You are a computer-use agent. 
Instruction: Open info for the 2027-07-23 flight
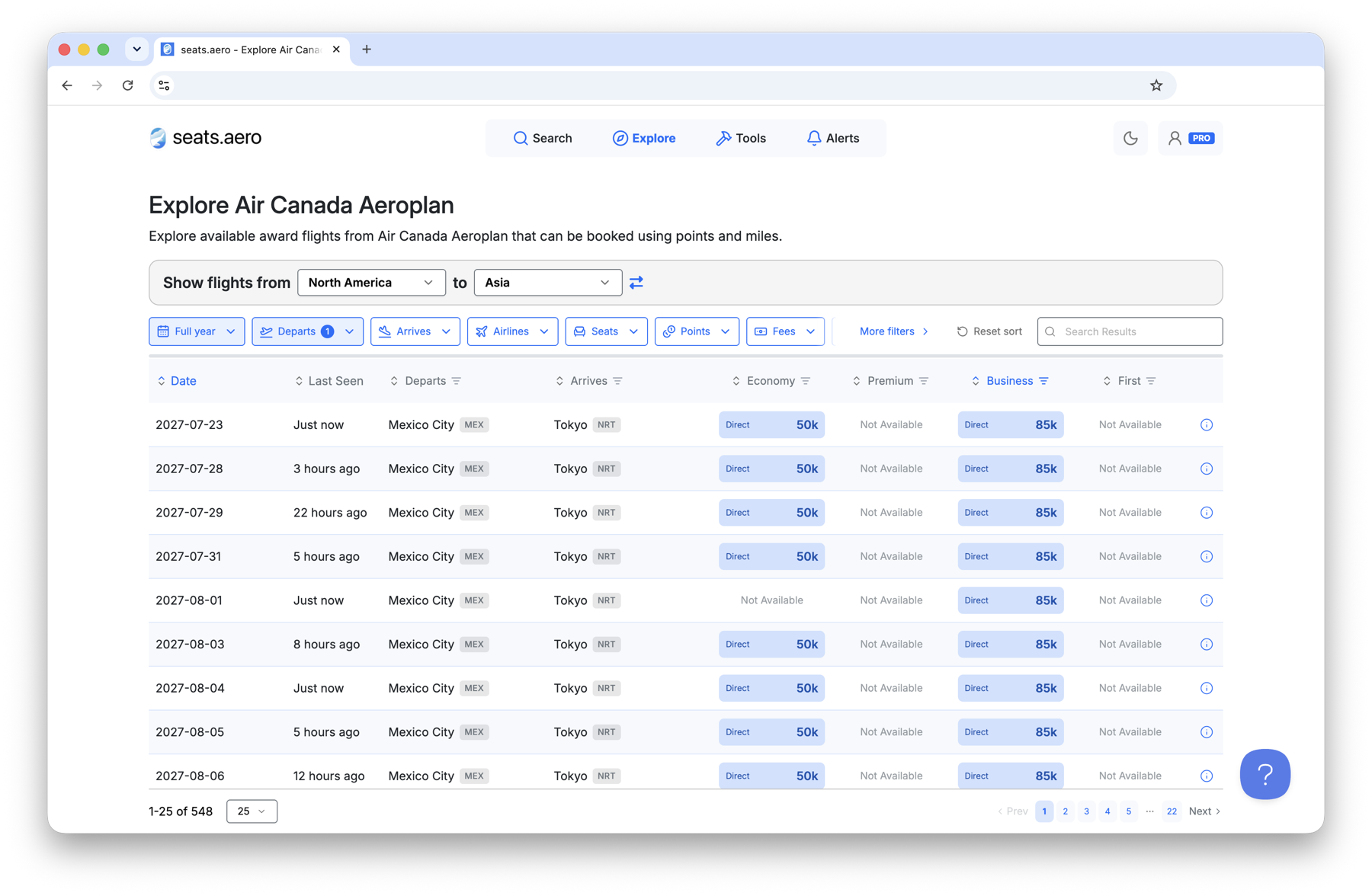(1207, 425)
